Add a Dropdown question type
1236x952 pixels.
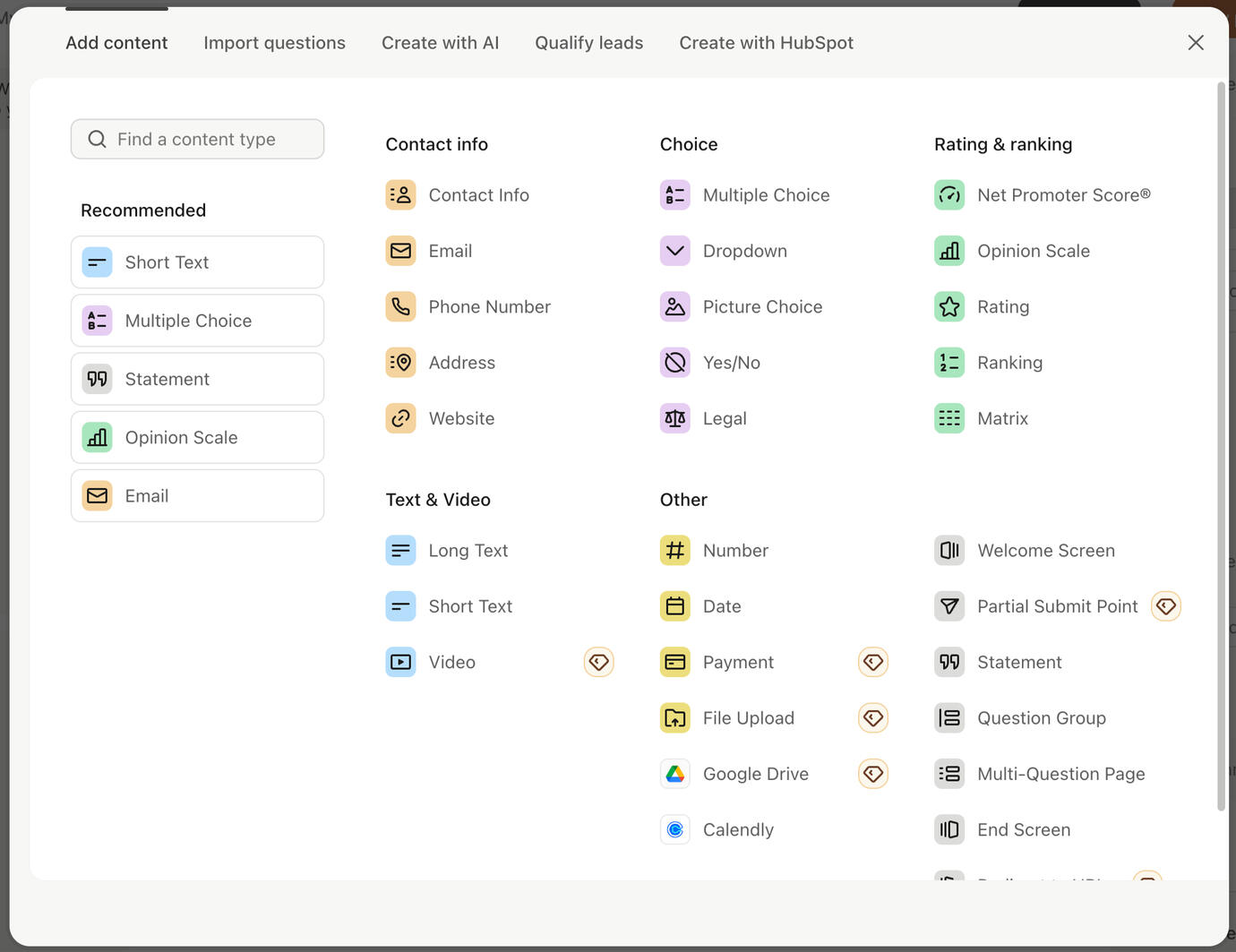coord(744,252)
